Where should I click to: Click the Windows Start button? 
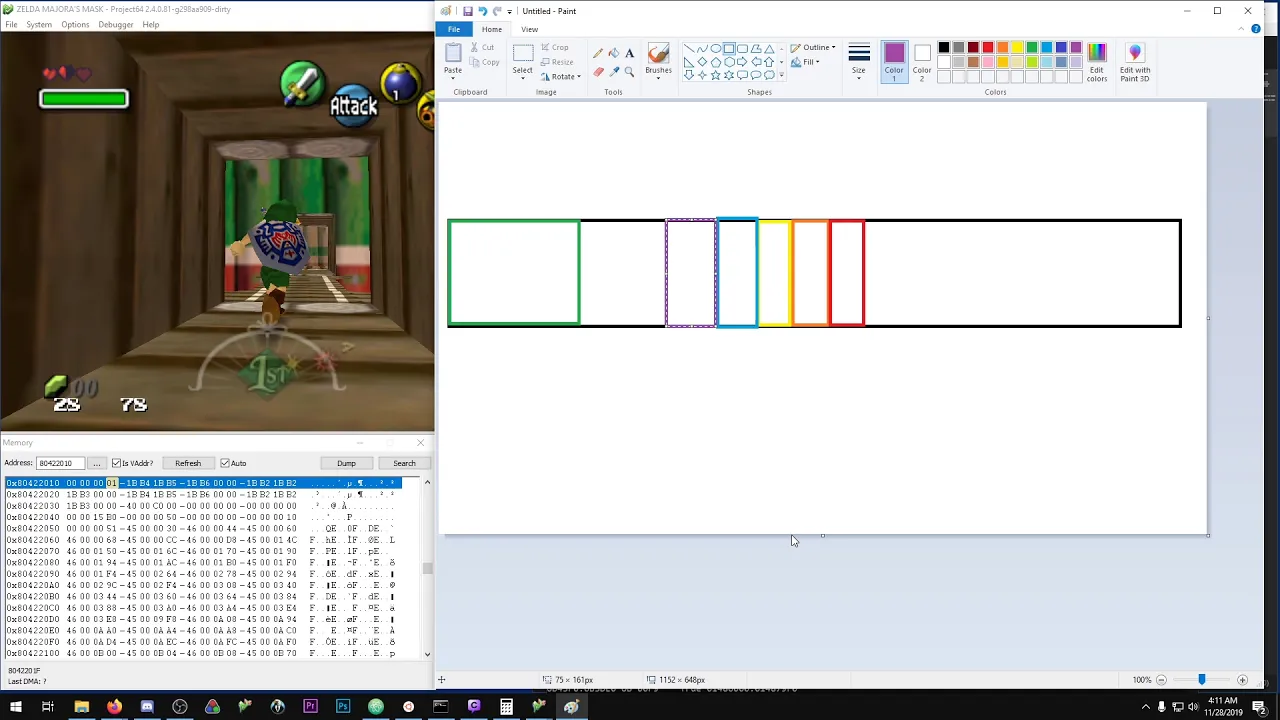click(x=14, y=707)
